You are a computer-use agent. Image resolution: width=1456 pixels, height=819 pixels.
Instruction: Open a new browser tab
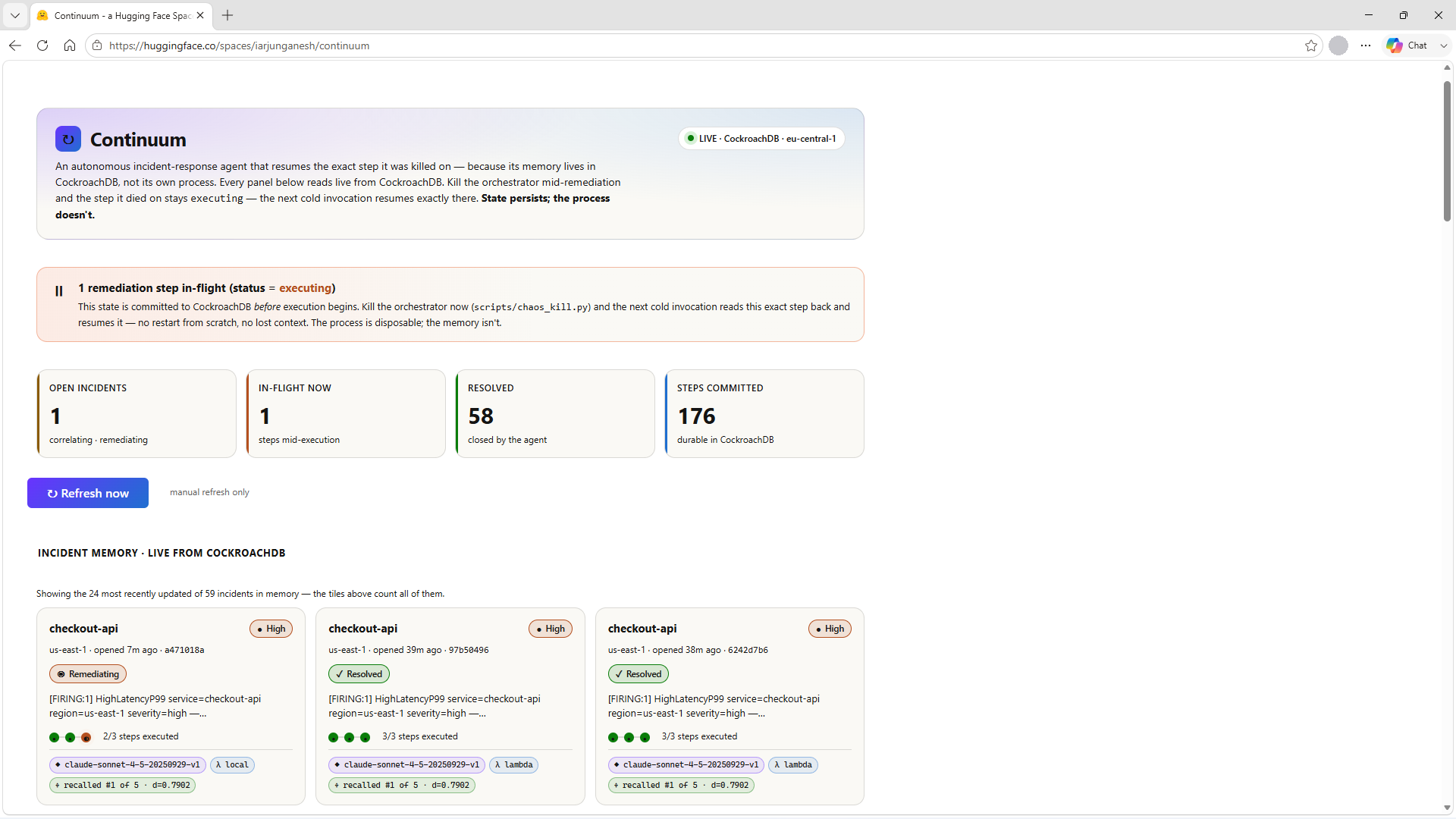point(227,15)
